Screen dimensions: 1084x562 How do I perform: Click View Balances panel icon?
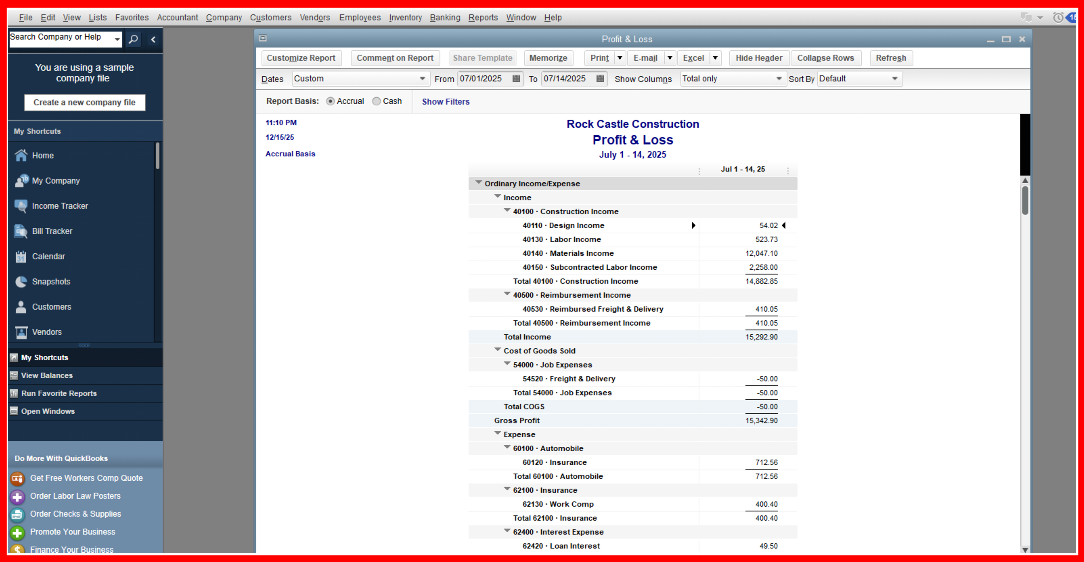click(14, 375)
